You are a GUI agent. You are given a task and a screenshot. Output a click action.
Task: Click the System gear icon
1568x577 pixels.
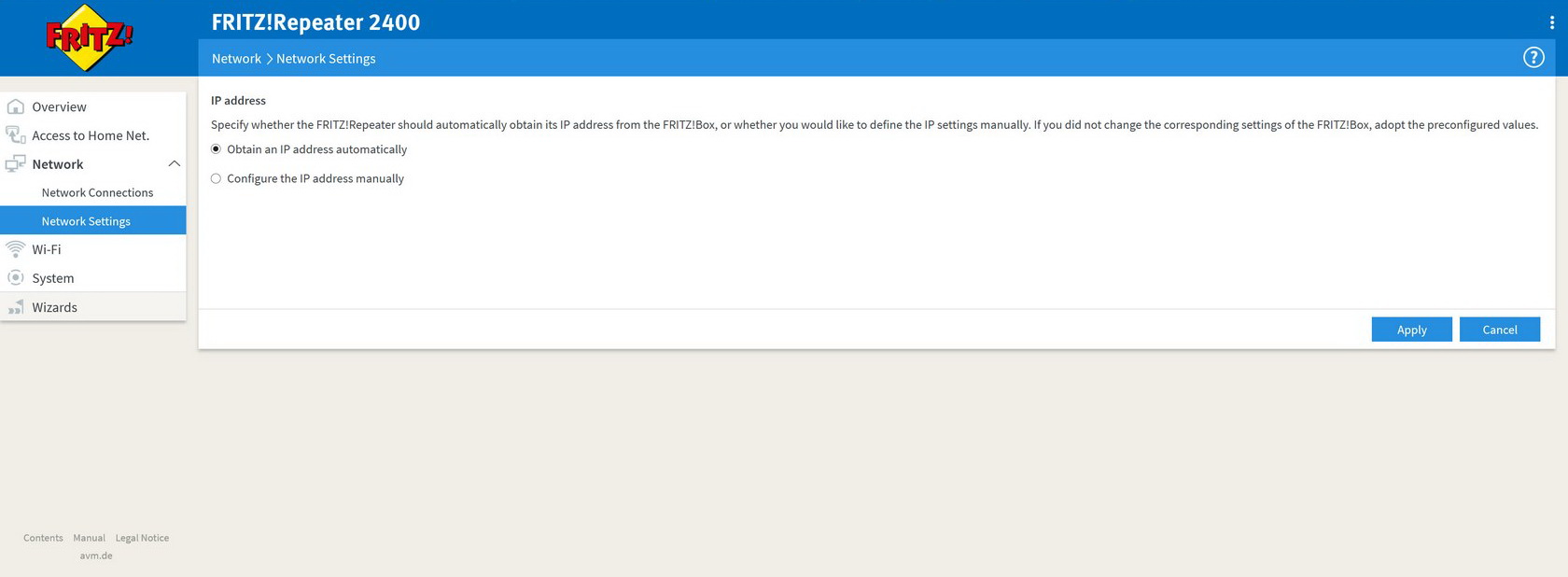15,277
